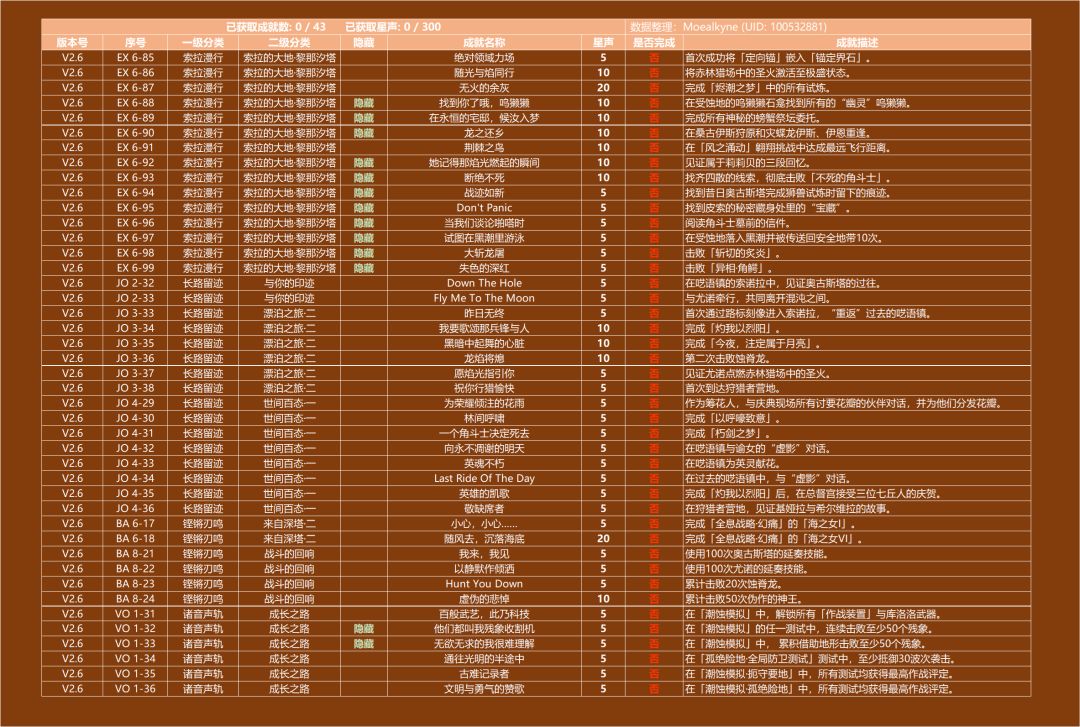Click the '否' status in the EX 6-86 row

point(654,73)
